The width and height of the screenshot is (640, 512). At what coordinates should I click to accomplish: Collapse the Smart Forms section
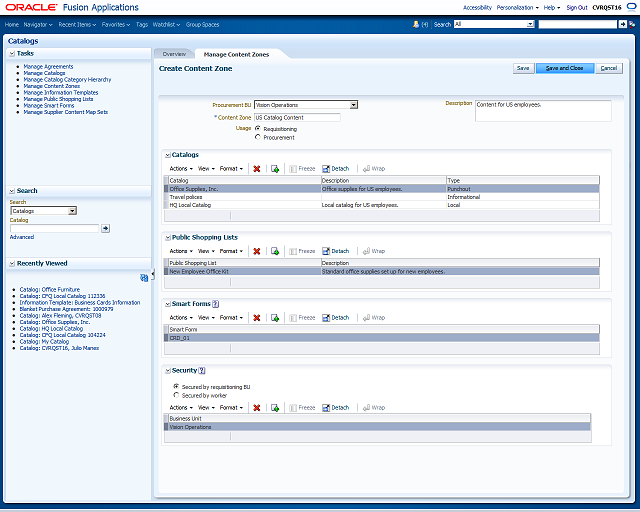168,304
